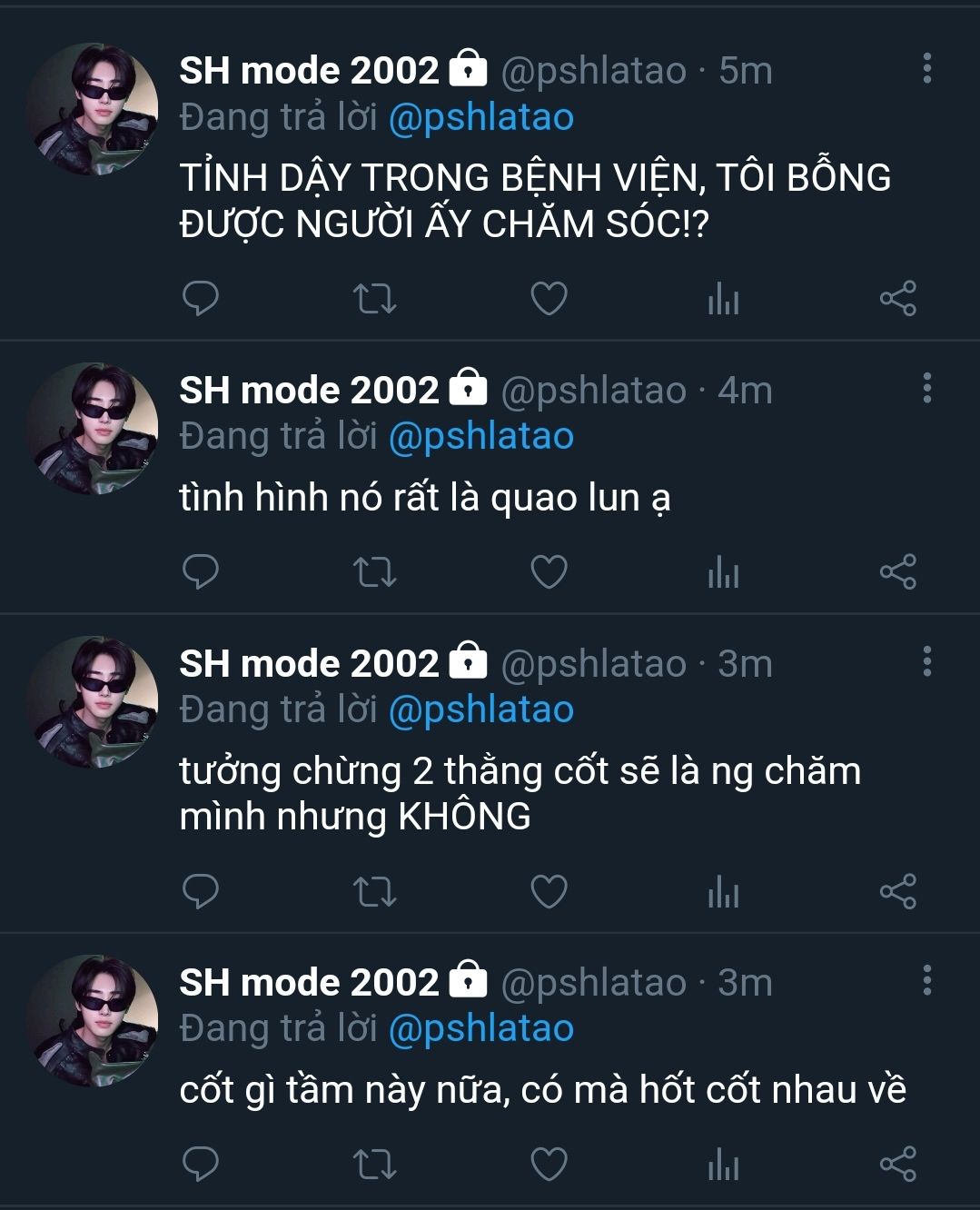View analytics of the 5m tweet

pos(723,298)
